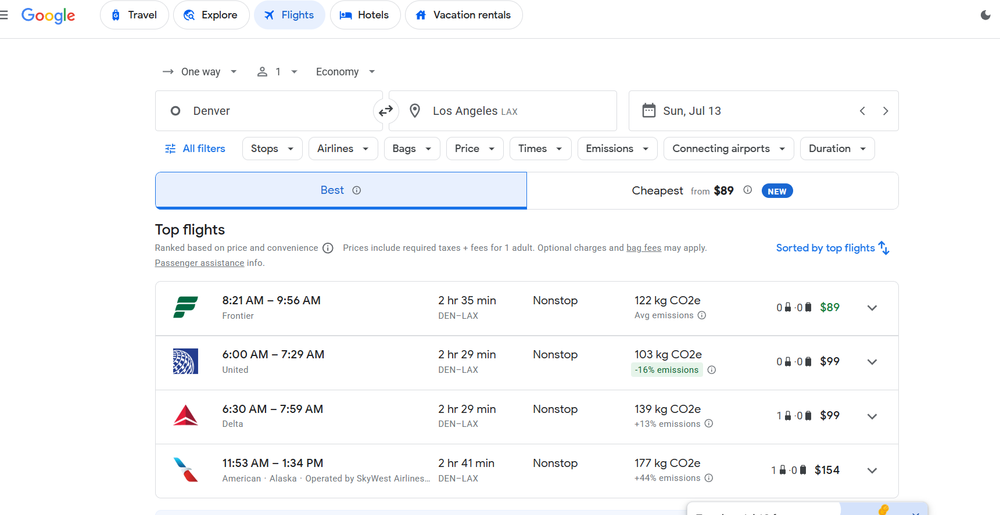Open the passengers count dropdown

tap(277, 72)
